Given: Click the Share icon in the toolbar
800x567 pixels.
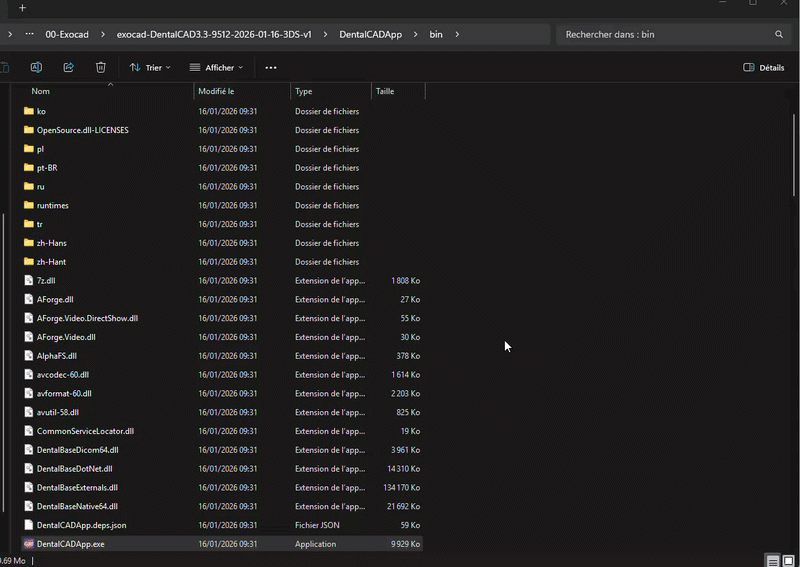Looking at the screenshot, I should tap(68, 67).
